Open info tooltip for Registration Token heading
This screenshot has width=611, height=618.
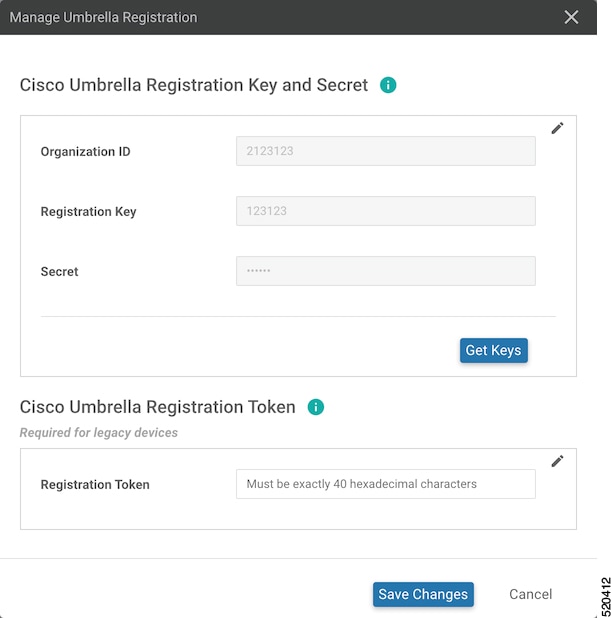point(315,407)
